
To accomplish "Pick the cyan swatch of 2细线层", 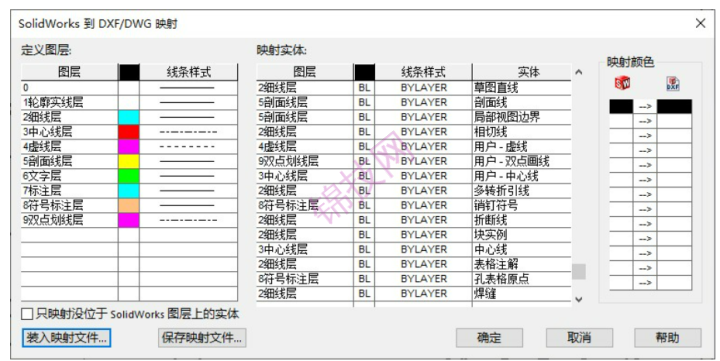I will tap(129, 117).
